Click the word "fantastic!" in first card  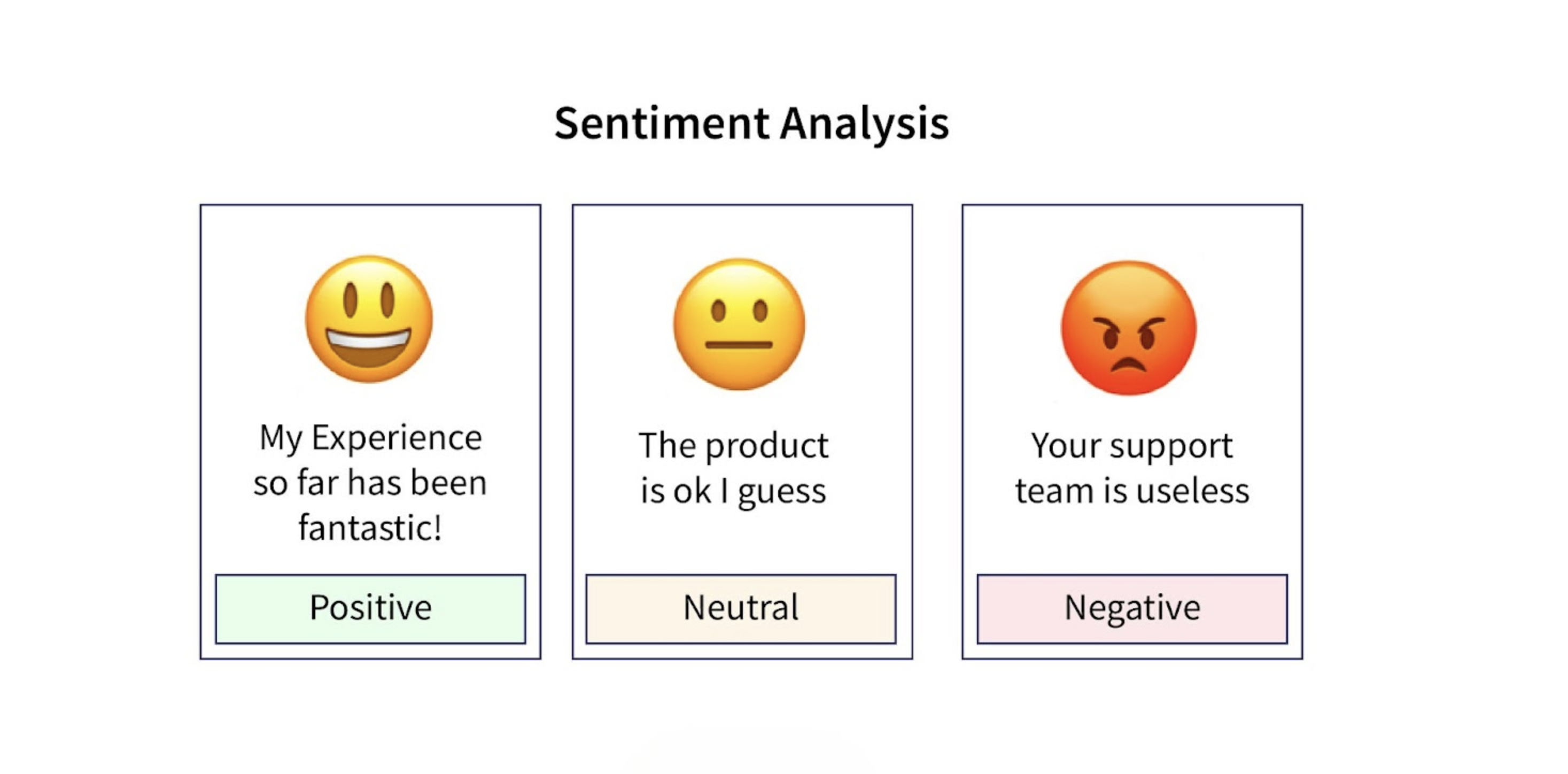point(370,528)
